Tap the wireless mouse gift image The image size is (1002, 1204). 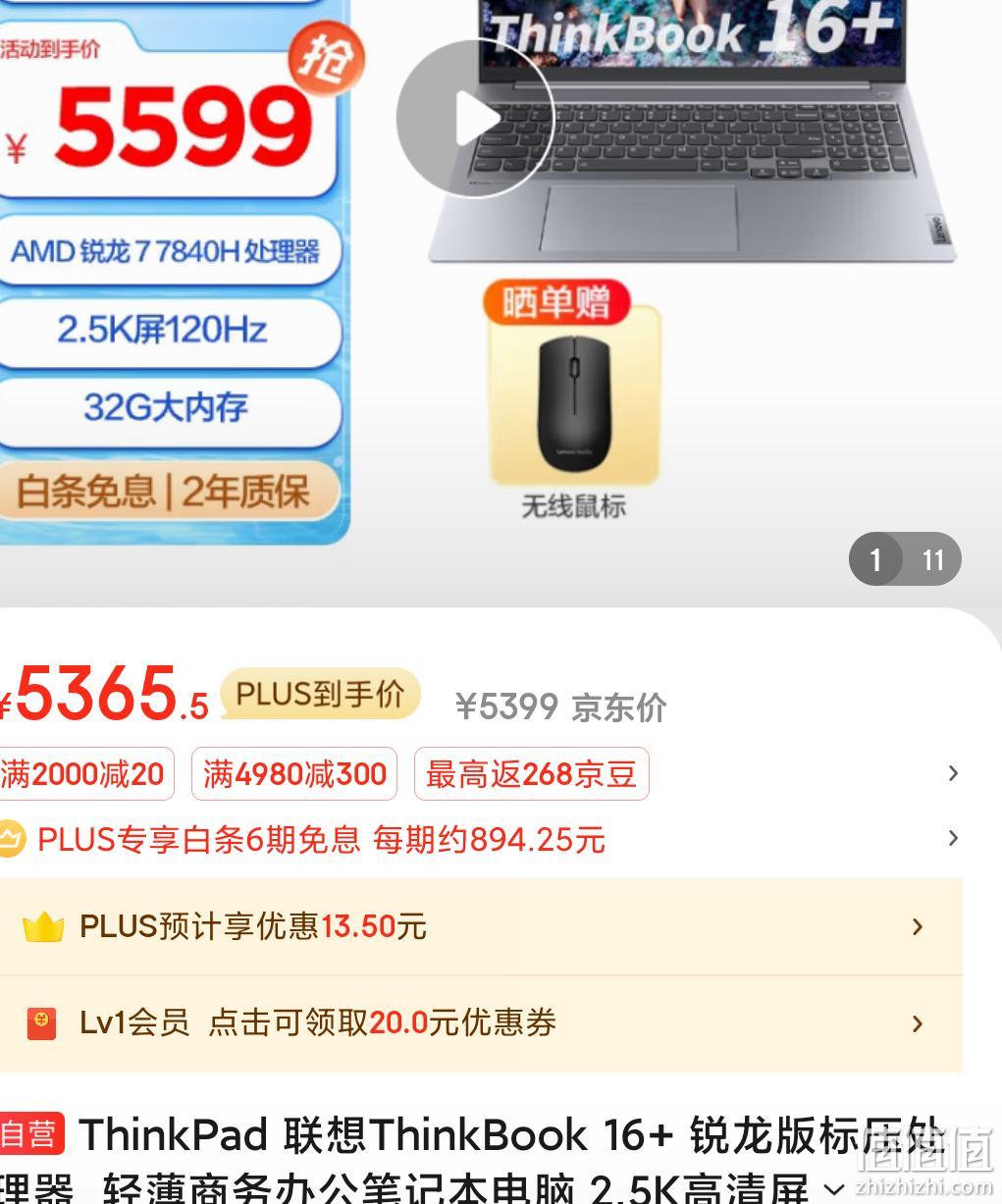tap(574, 397)
